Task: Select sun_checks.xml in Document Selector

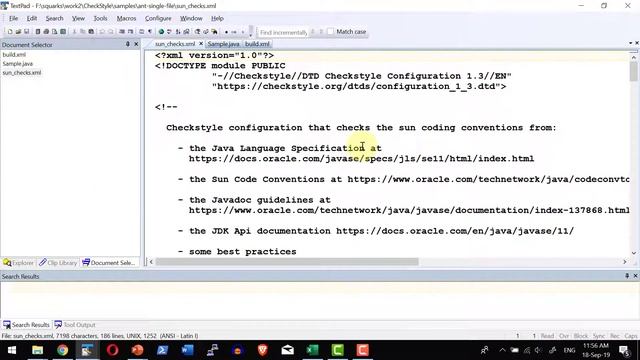Action: coord(22,73)
